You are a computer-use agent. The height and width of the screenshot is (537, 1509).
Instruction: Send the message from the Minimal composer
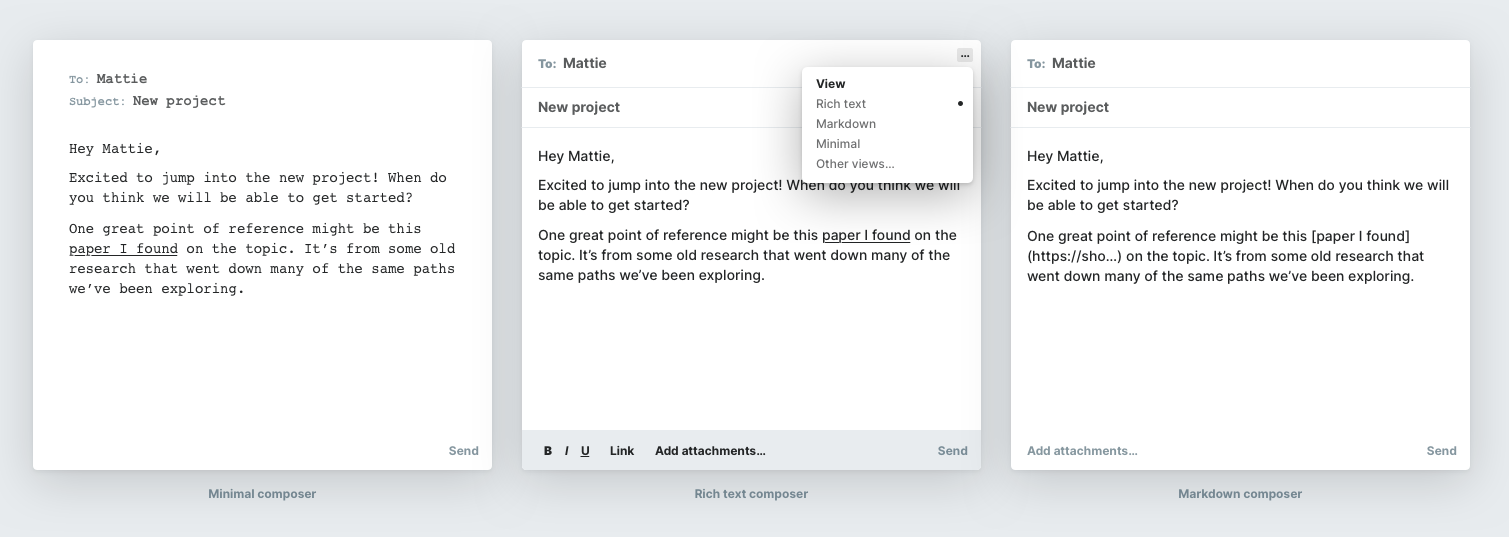pyautogui.click(x=463, y=451)
